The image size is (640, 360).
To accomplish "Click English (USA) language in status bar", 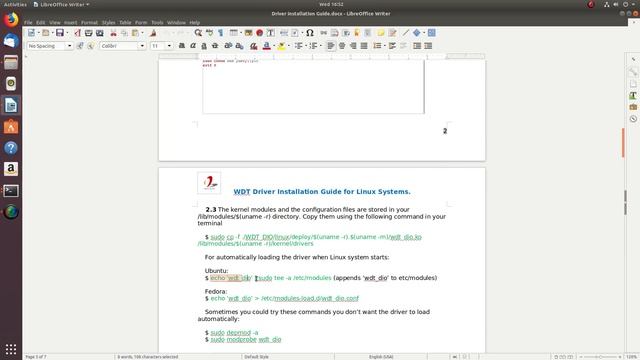I will pos(381,357).
